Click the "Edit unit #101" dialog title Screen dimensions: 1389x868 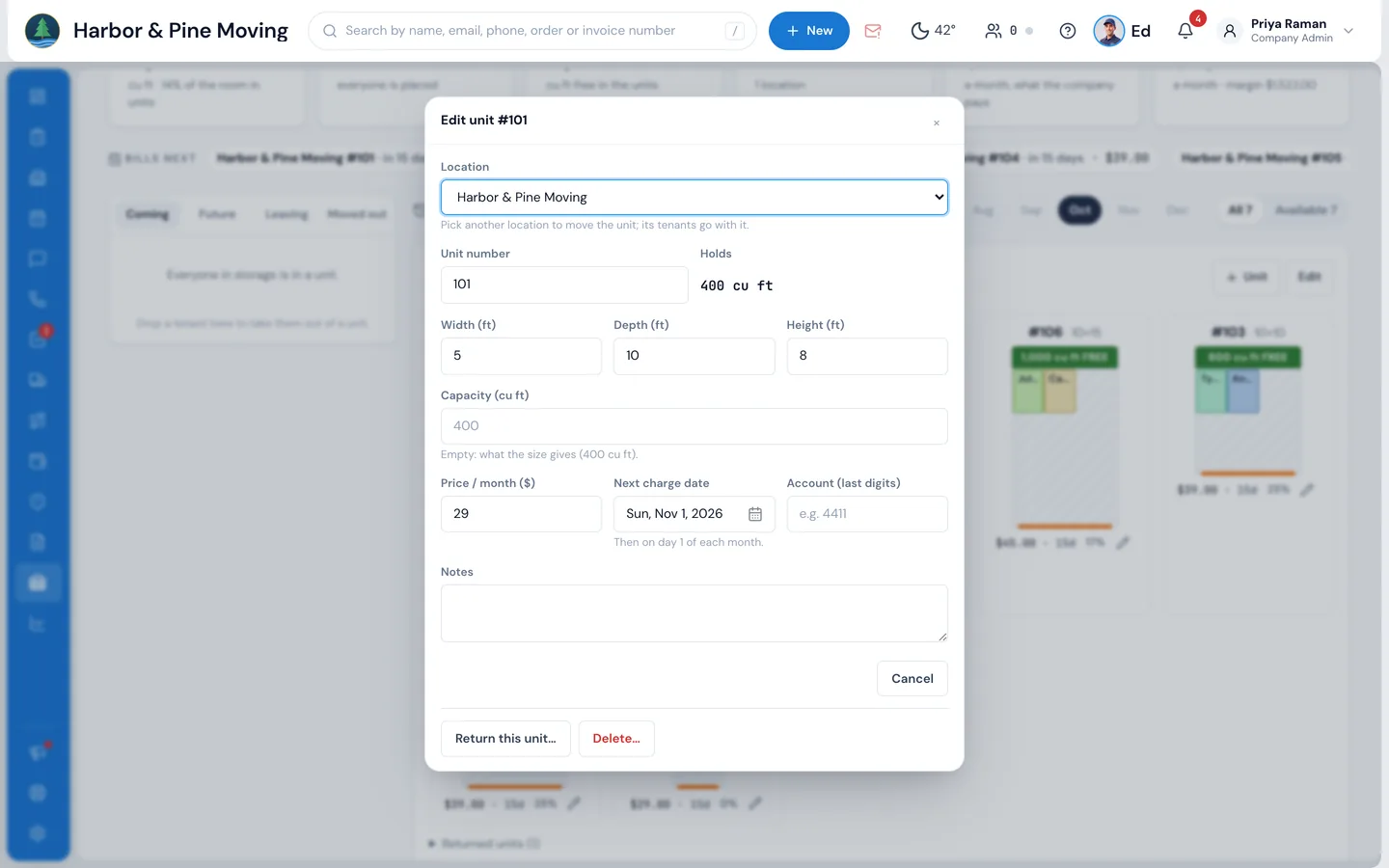(x=484, y=121)
